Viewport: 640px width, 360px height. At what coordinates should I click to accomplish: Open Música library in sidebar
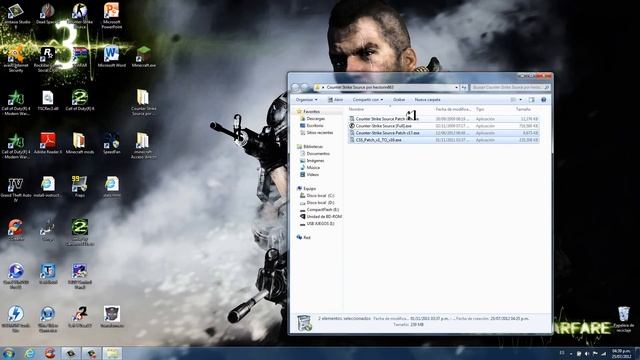coord(310,167)
